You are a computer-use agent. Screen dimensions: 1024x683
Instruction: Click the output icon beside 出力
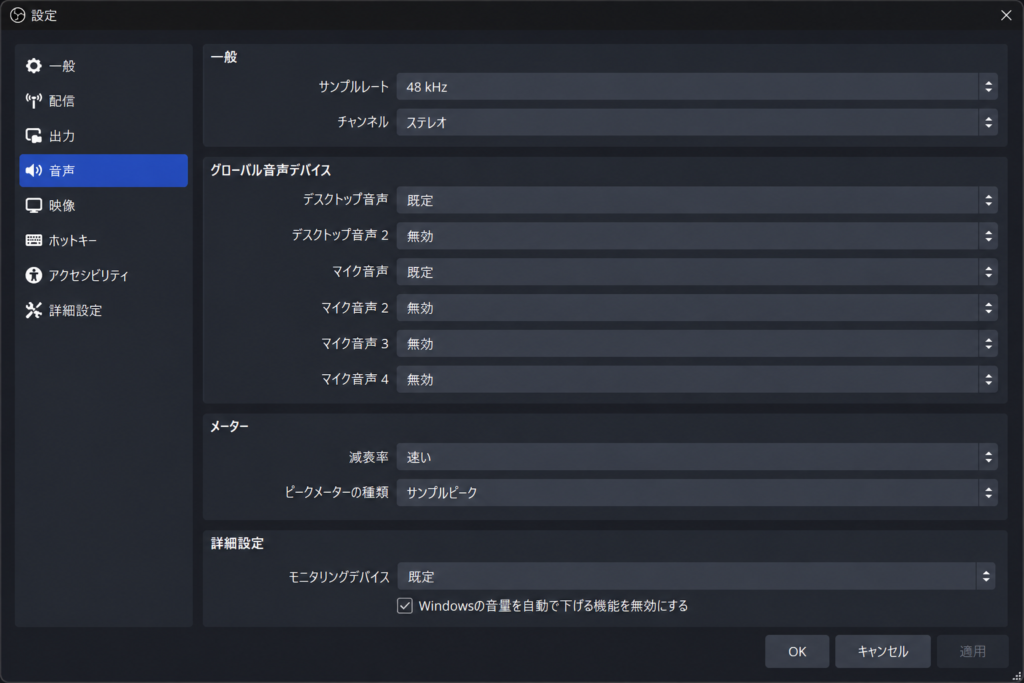pyautogui.click(x=33, y=136)
